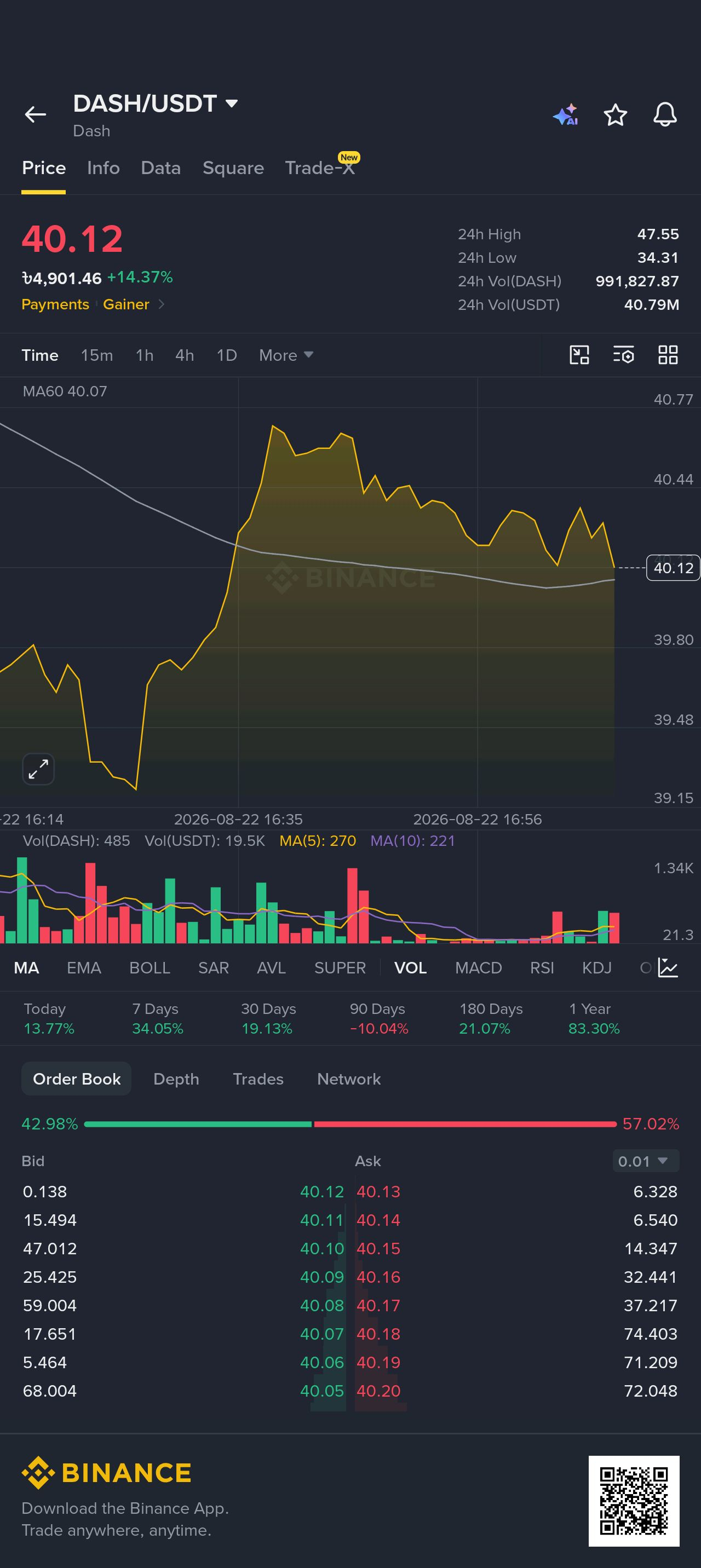
Task: Tap the 90 Days -10.04% performance
Action: coord(379,1018)
